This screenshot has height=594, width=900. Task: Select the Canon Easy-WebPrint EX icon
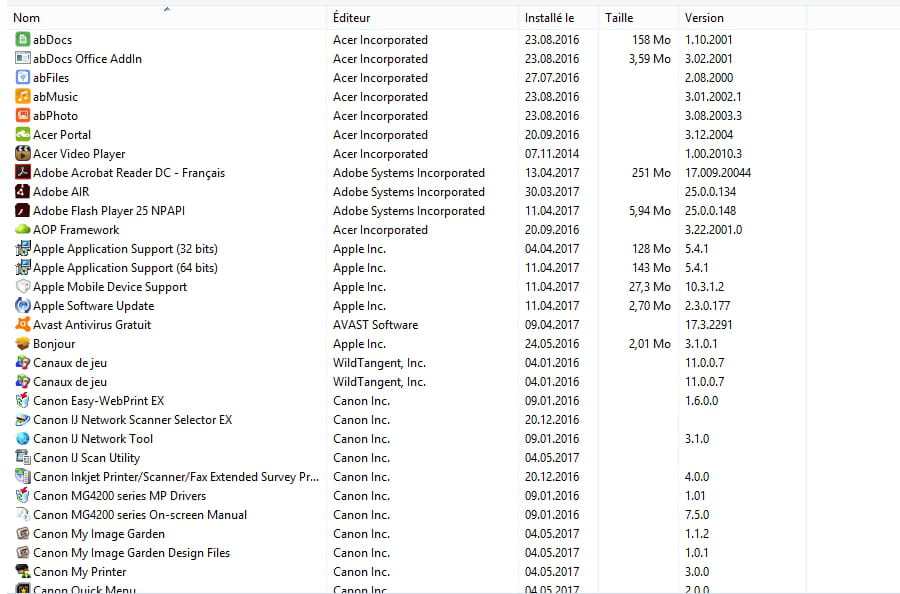click(x=22, y=401)
